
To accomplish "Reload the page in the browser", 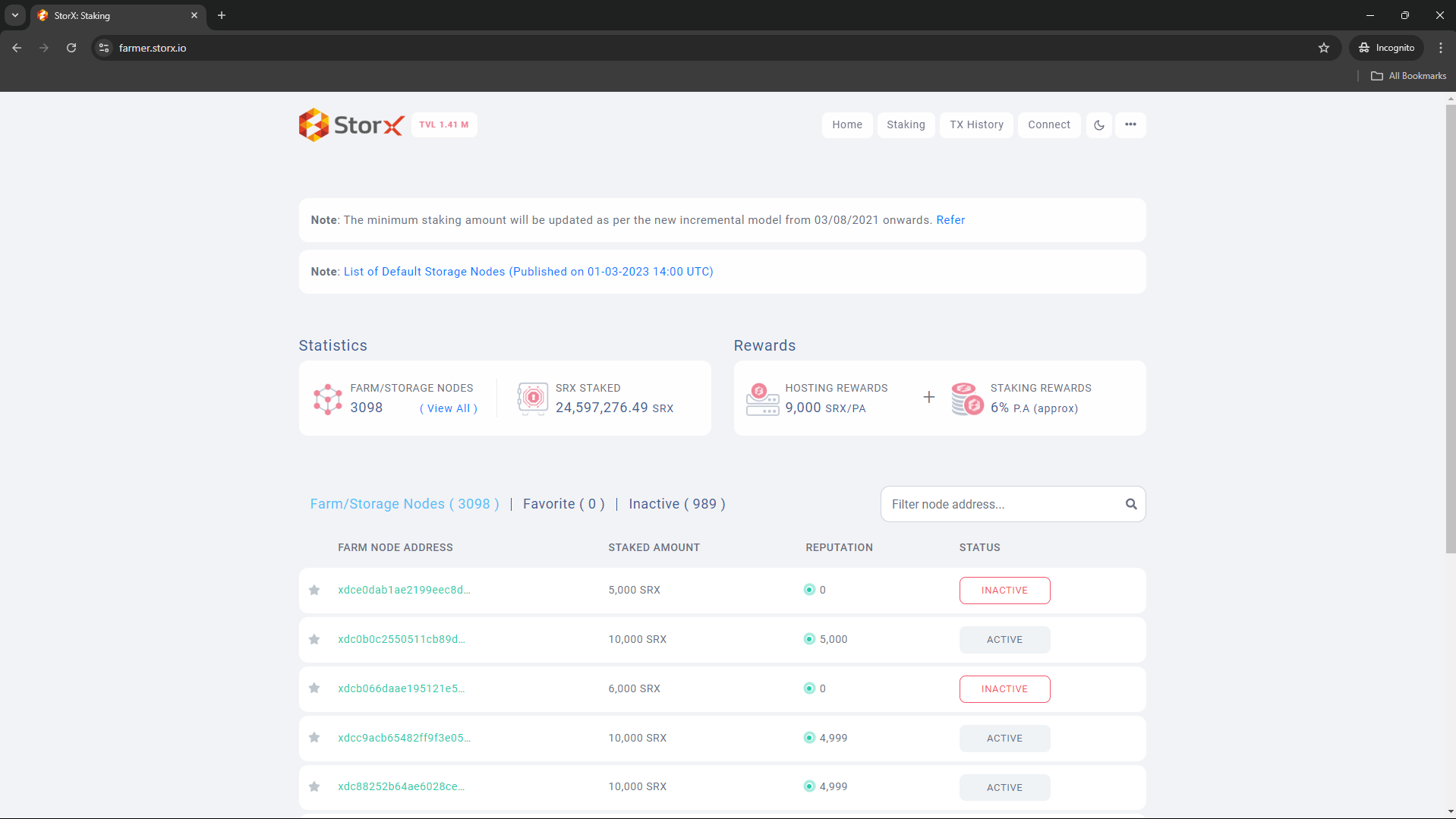I will click(71, 48).
